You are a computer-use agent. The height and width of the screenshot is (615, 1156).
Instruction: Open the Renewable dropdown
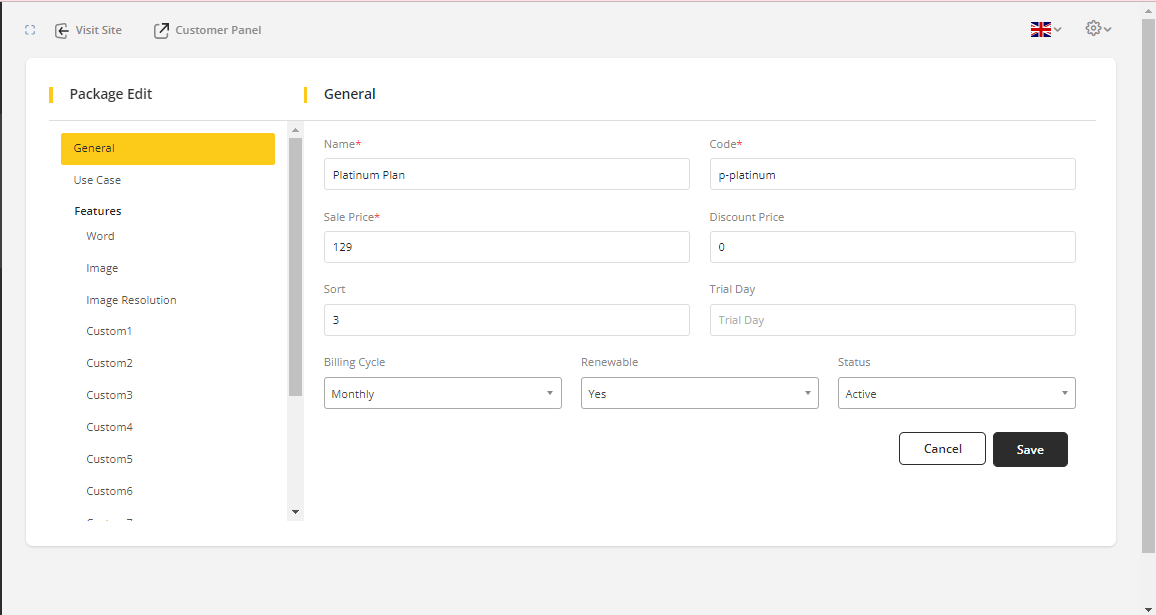pos(699,393)
